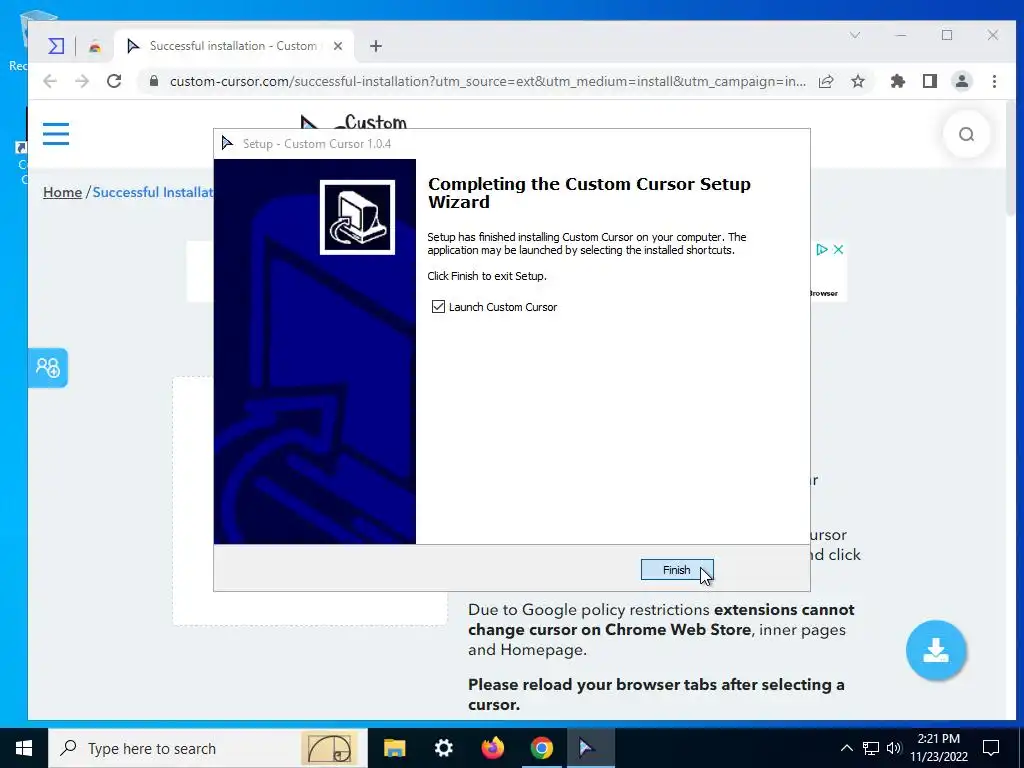Click the taskbar search box
This screenshot has width=1024, height=768.
208,748
